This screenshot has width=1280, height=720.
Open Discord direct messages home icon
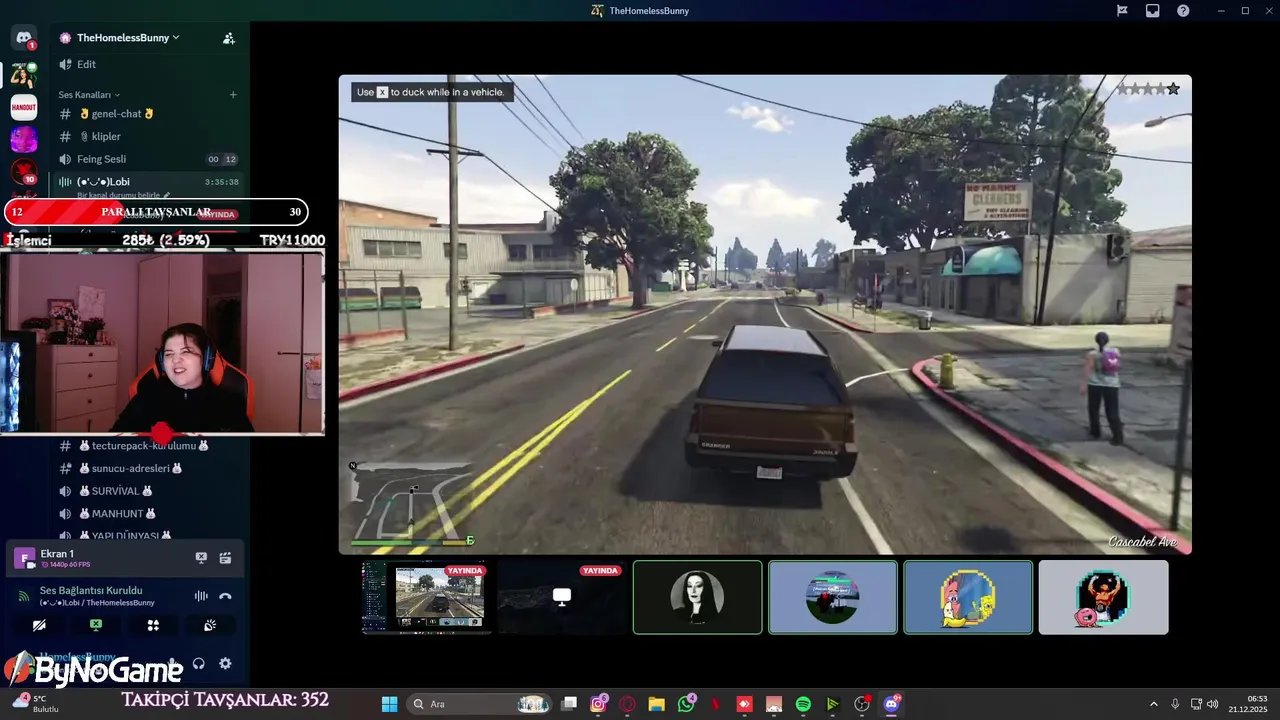click(24, 39)
